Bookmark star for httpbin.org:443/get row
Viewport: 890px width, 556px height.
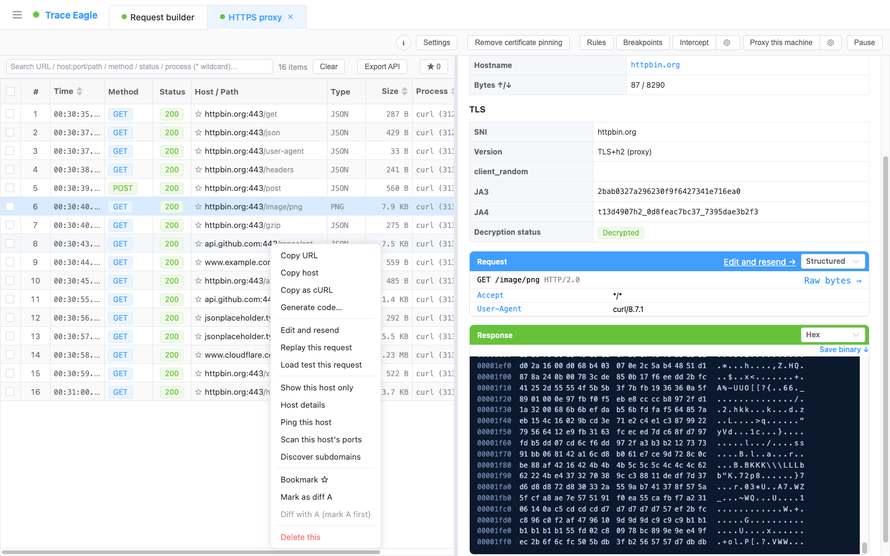point(198,114)
